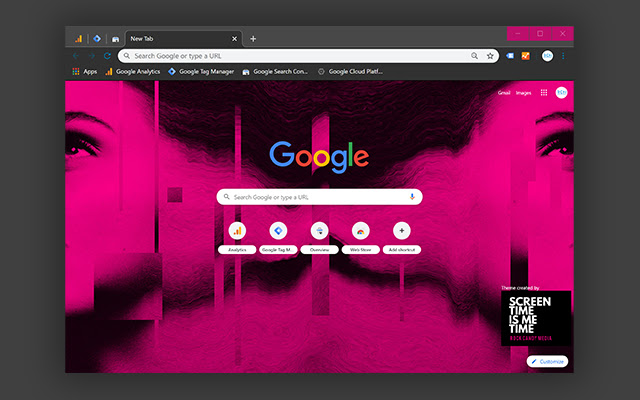The width and height of the screenshot is (640, 400).
Task: Open the Gmail link
Action: point(504,93)
